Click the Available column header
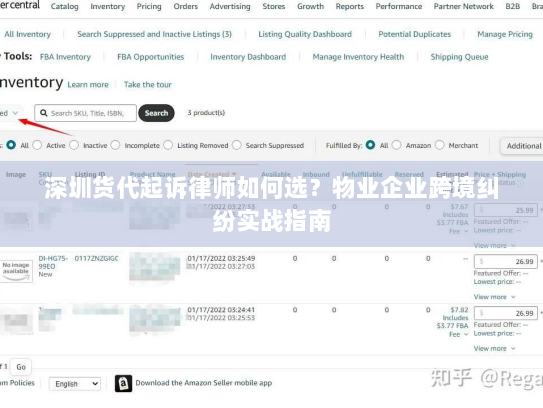Viewport: 543px width, 408px height. pos(276,175)
